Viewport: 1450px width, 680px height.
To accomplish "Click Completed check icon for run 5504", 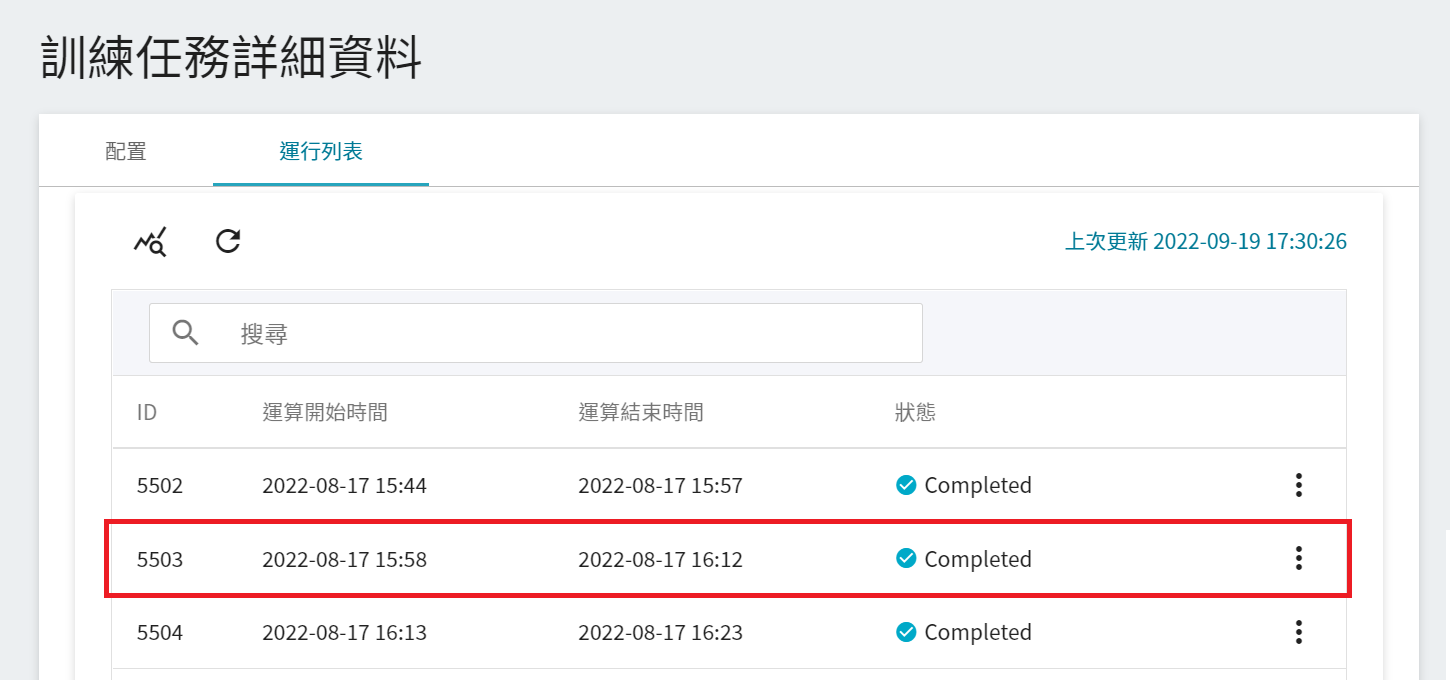I will pos(906,632).
